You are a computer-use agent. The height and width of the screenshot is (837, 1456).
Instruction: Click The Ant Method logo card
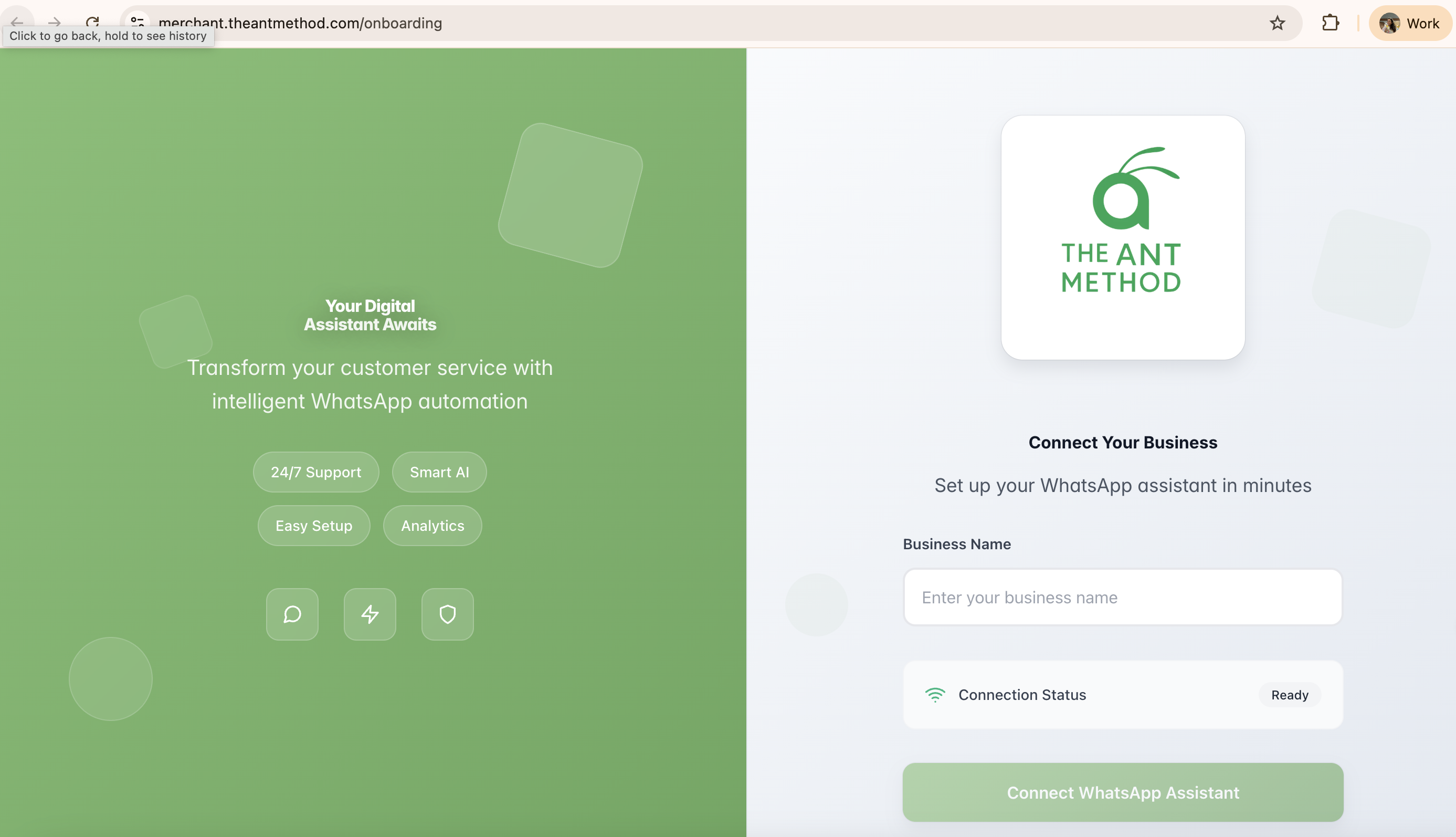click(1122, 238)
